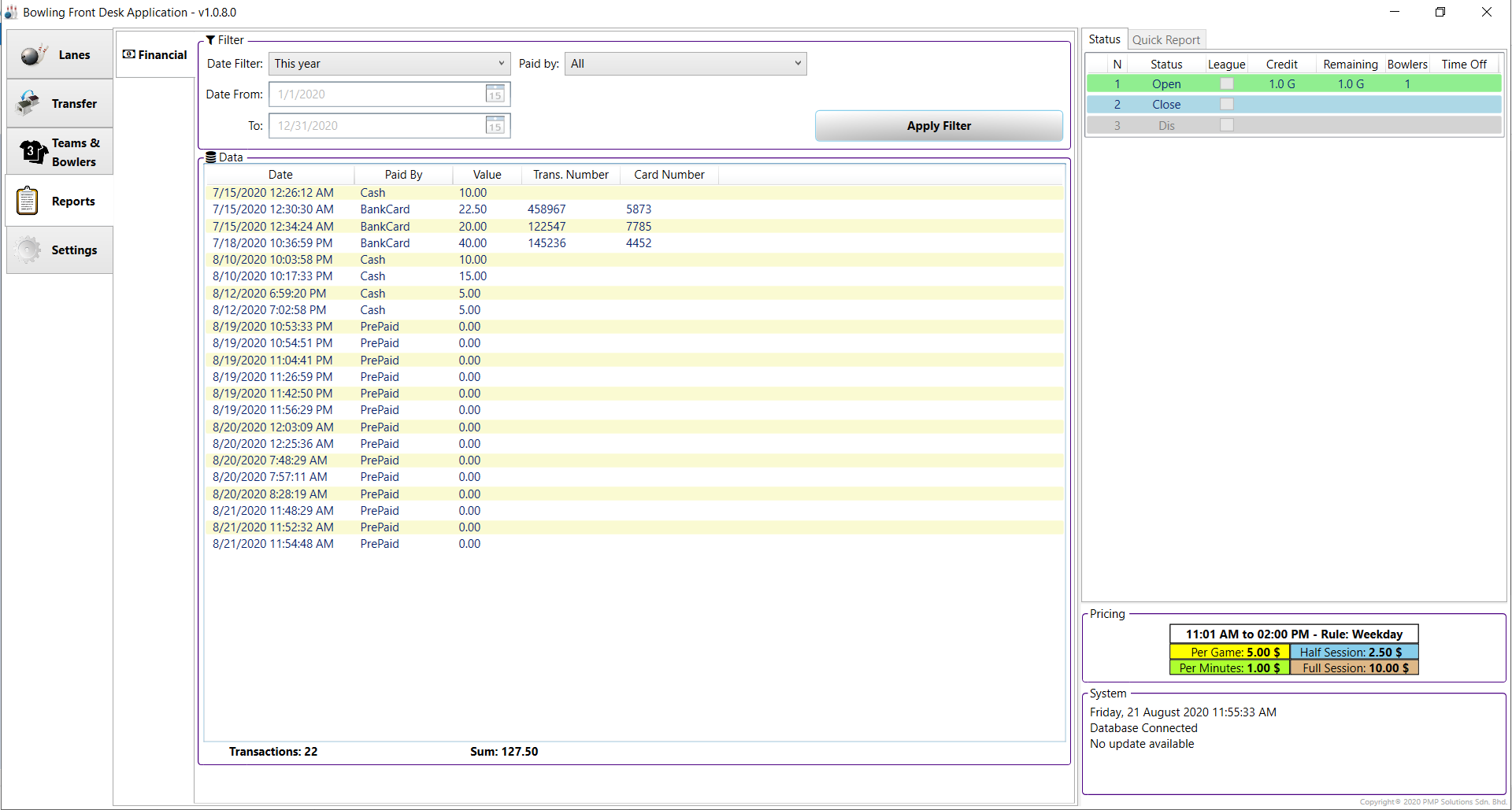Click the database icon beside Data
Image resolution: width=1512 pixels, height=810 pixels.
click(x=211, y=157)
